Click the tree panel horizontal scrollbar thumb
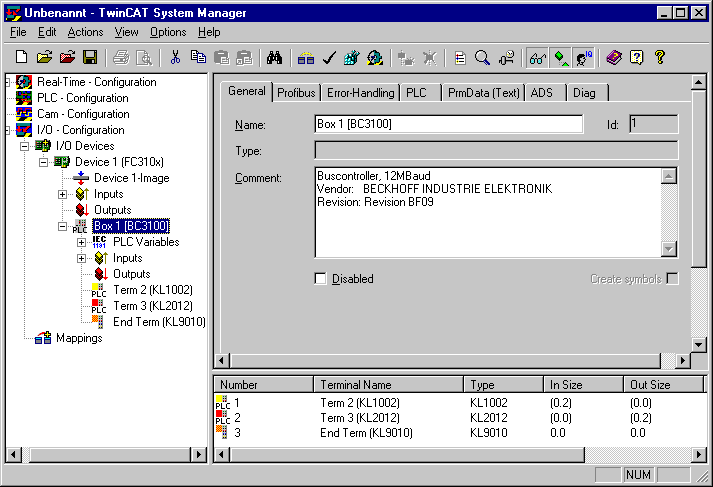 tap(109, 454)
